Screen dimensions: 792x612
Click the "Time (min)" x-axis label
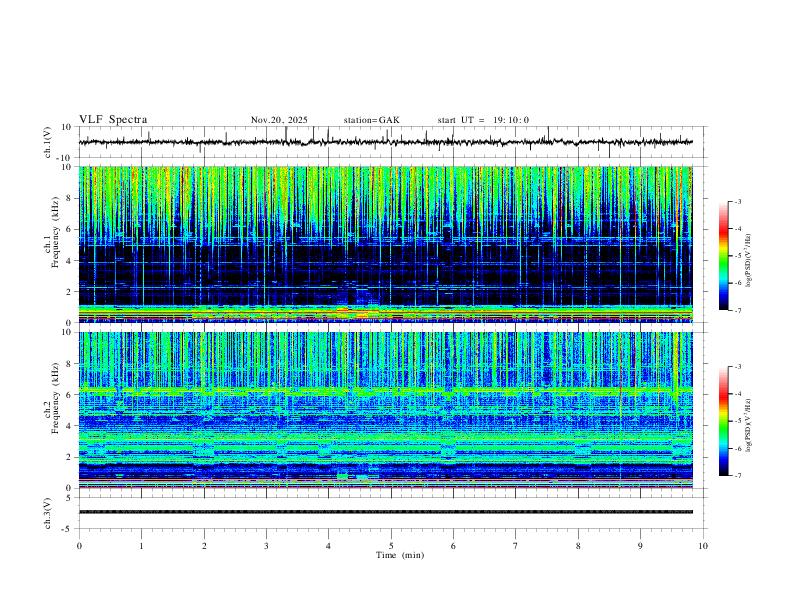[400, 555]
